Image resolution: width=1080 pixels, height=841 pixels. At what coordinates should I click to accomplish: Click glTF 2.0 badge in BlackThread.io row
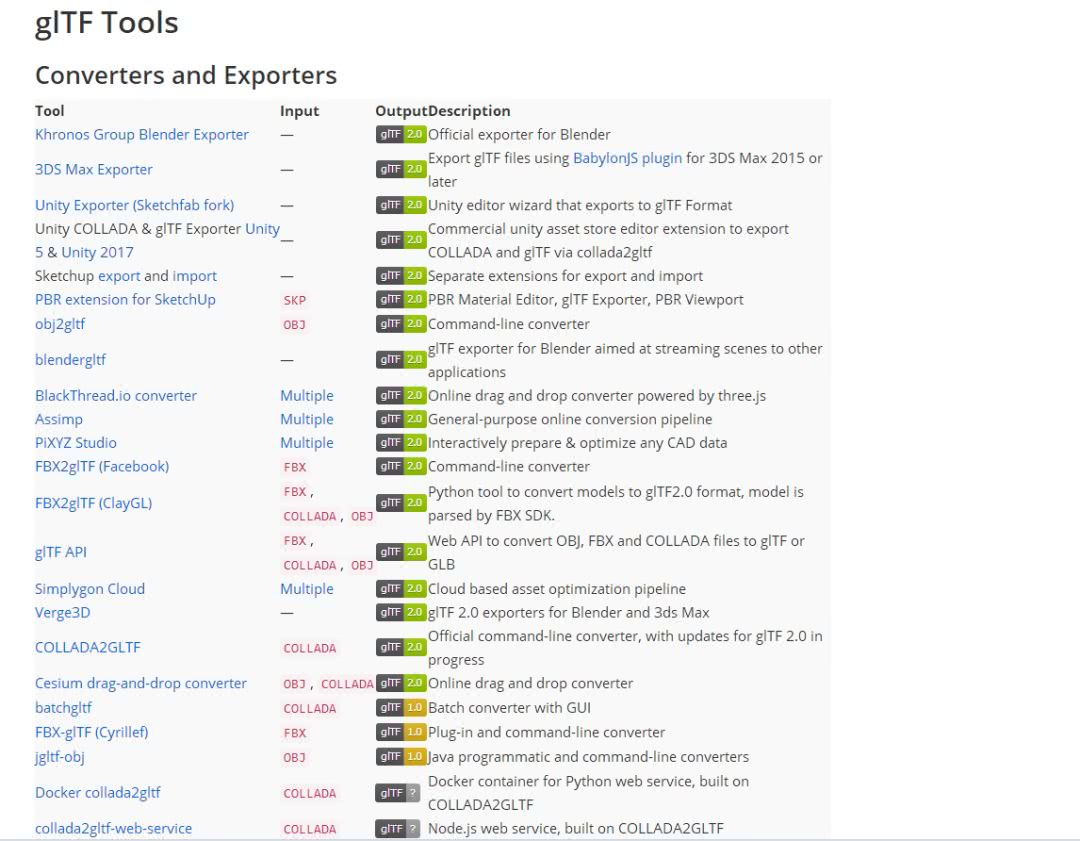(x=401, y=395)
